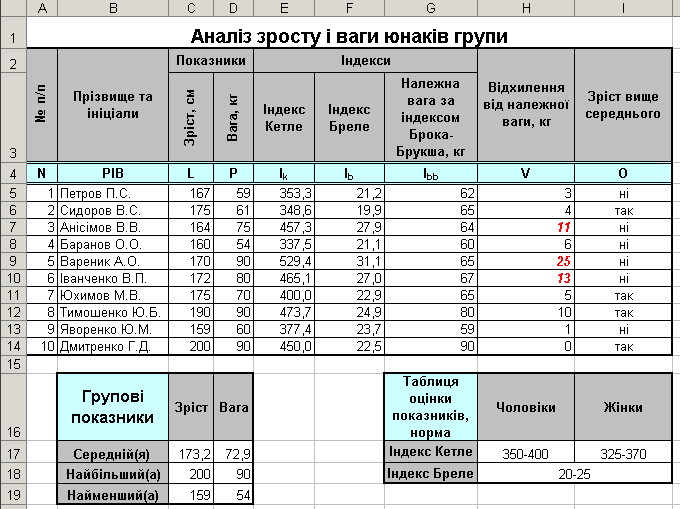The image size is (680, 509).
Task: Select height value 190 for Тимошенко
Action: (x=191, y=312)
